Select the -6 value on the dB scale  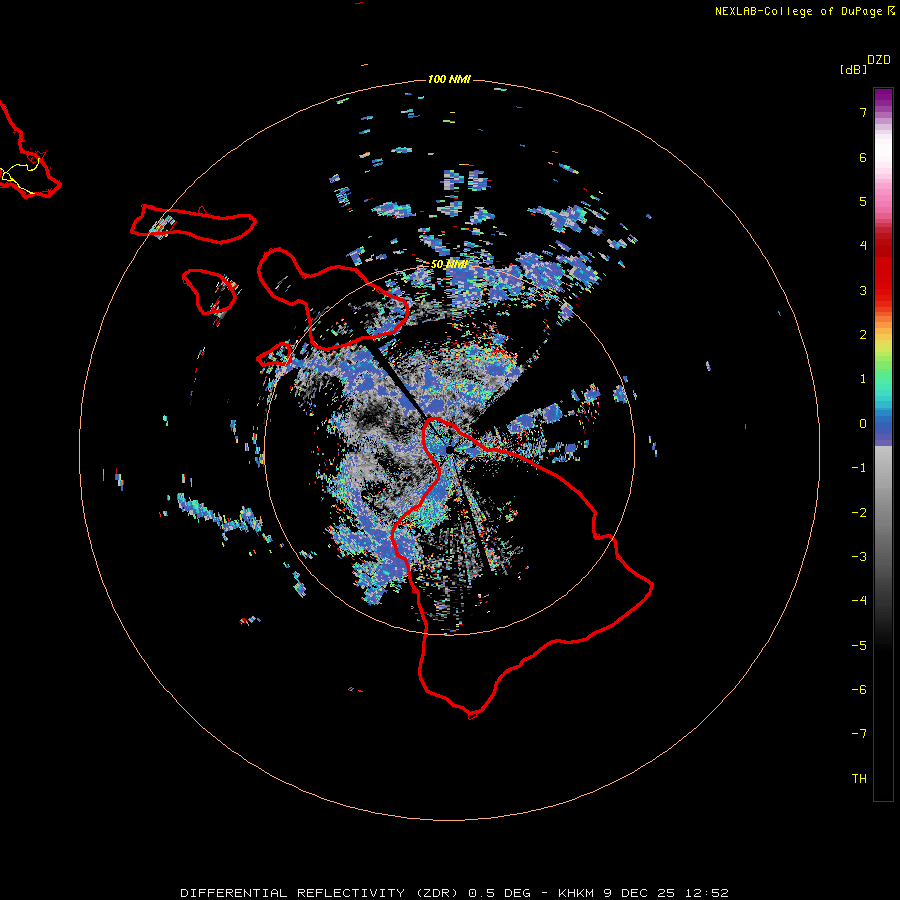tap(859, 690)
